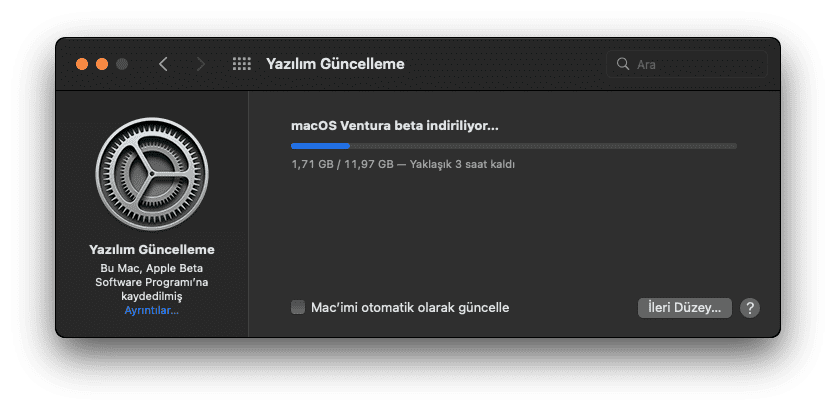Click the magnifier icon in search box
The image size is (836, 411).
tap(623, 64)
